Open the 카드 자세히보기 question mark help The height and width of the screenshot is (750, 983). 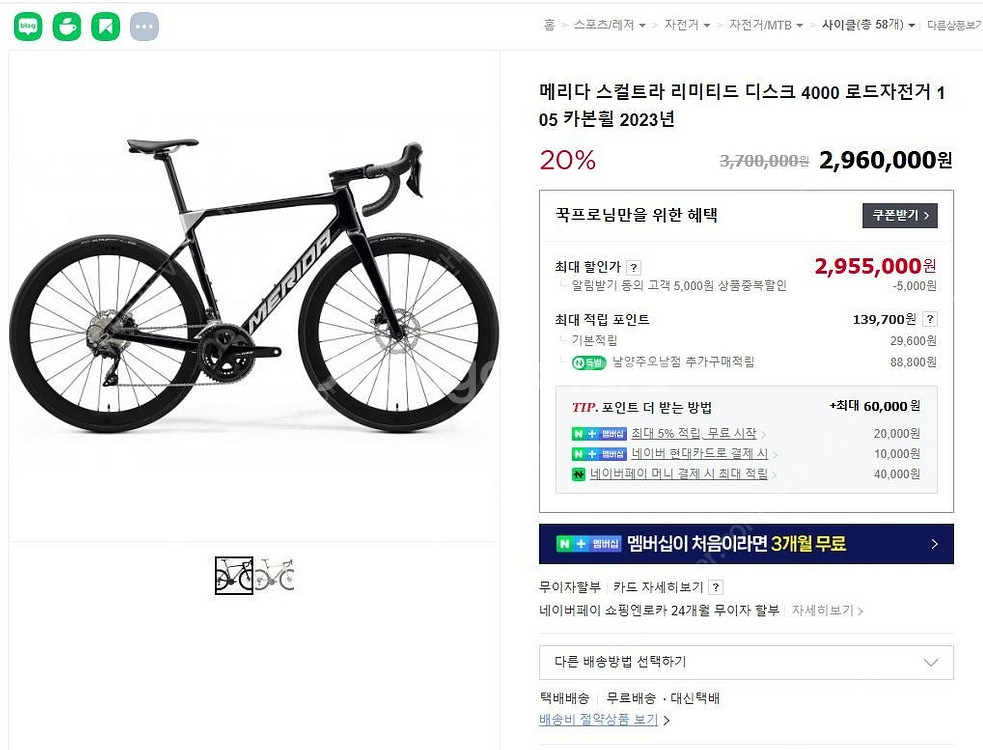(715, 588)
